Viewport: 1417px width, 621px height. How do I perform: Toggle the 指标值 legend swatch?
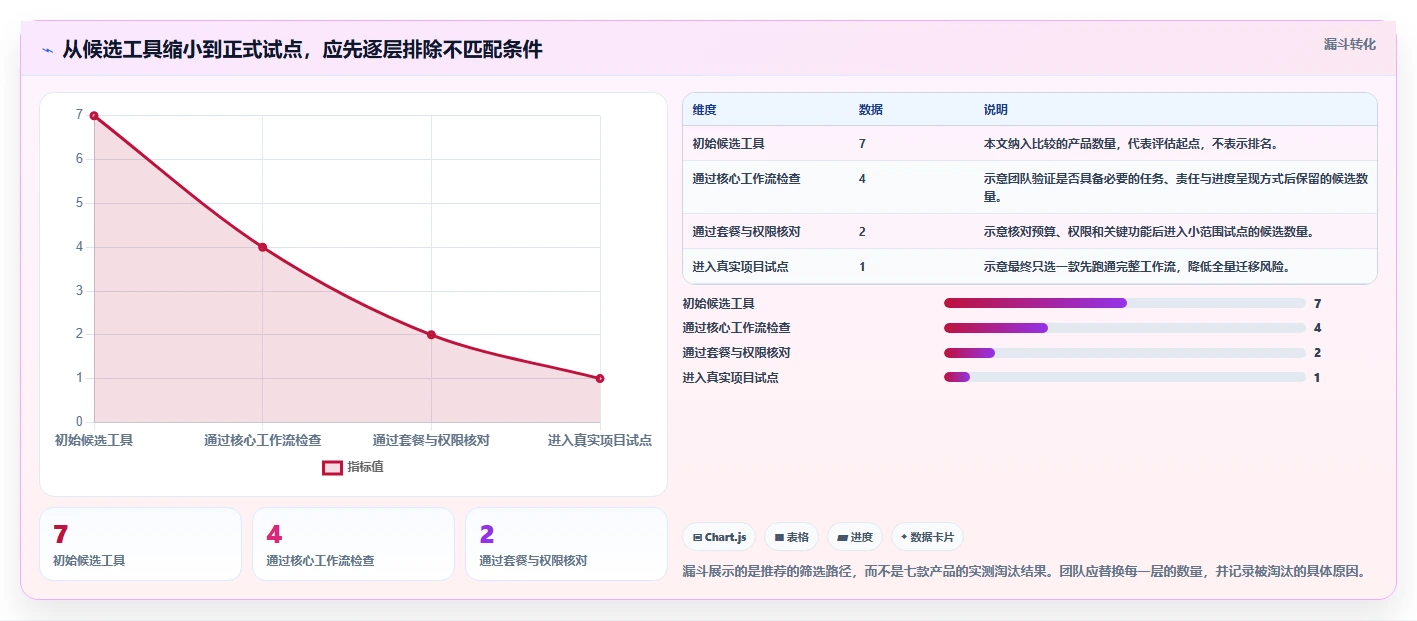tap(332, 467)
